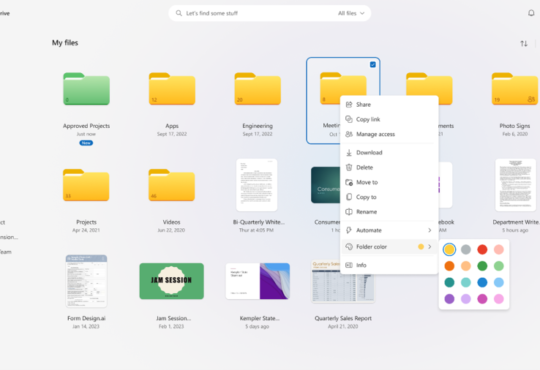This screenshot has height=370, width=540.
Task: Open the Apps folder icon
Action: 172,89
